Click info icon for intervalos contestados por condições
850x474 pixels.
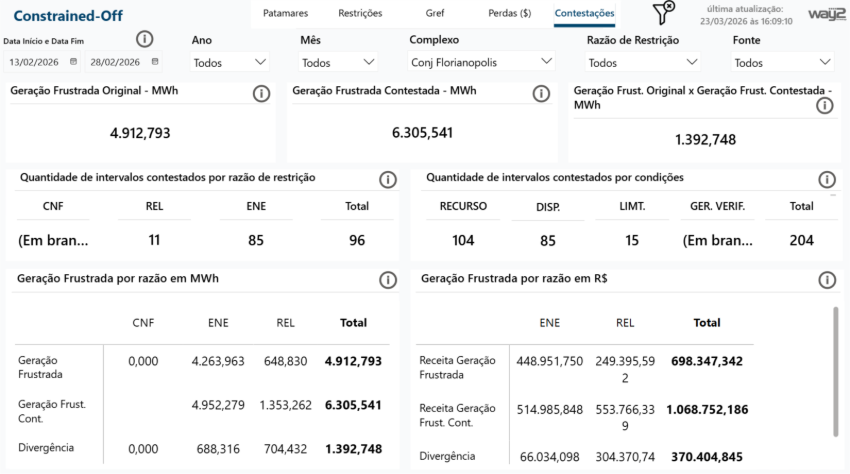pos(827,180)
